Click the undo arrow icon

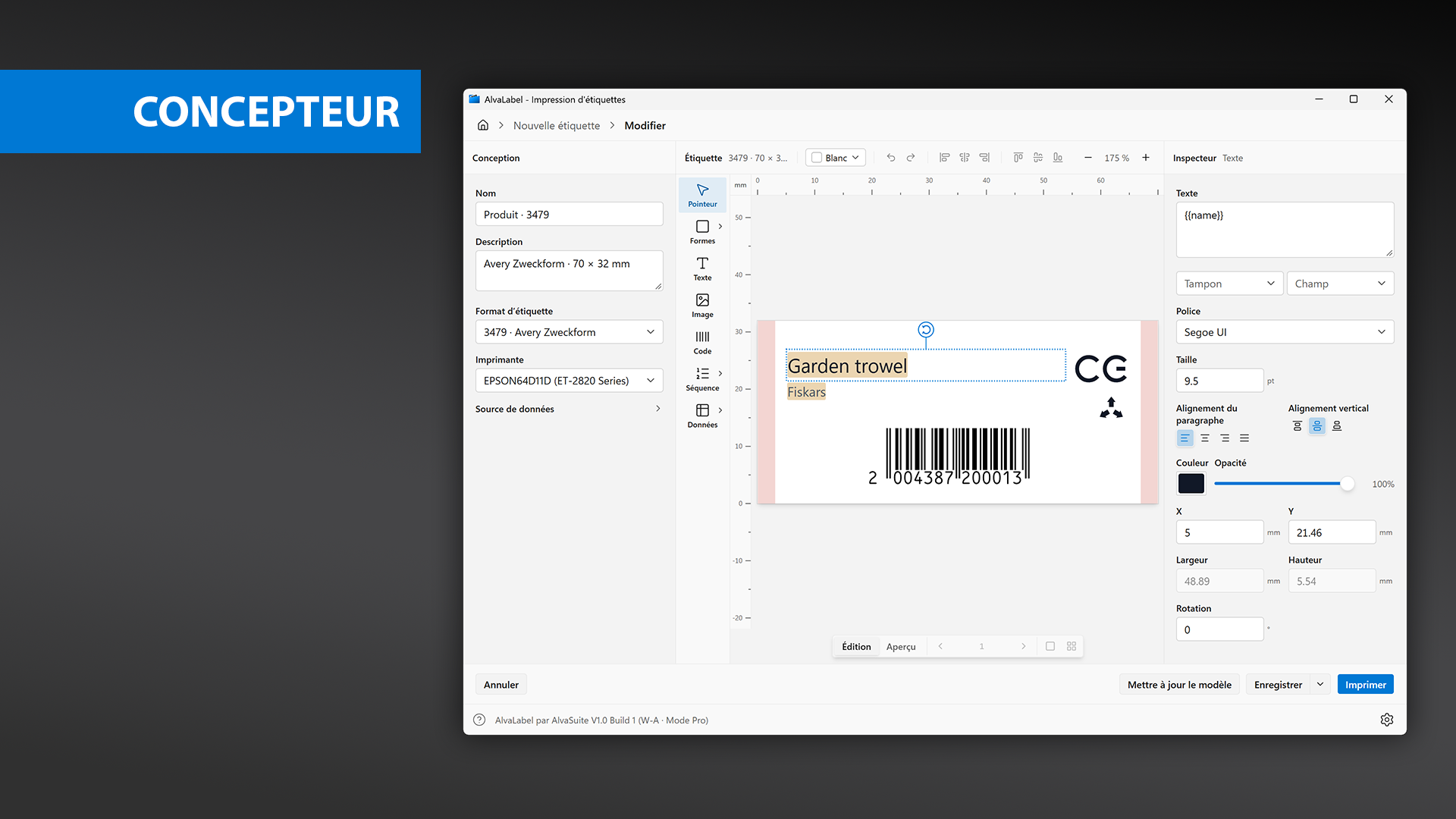(x=891, y=158)
